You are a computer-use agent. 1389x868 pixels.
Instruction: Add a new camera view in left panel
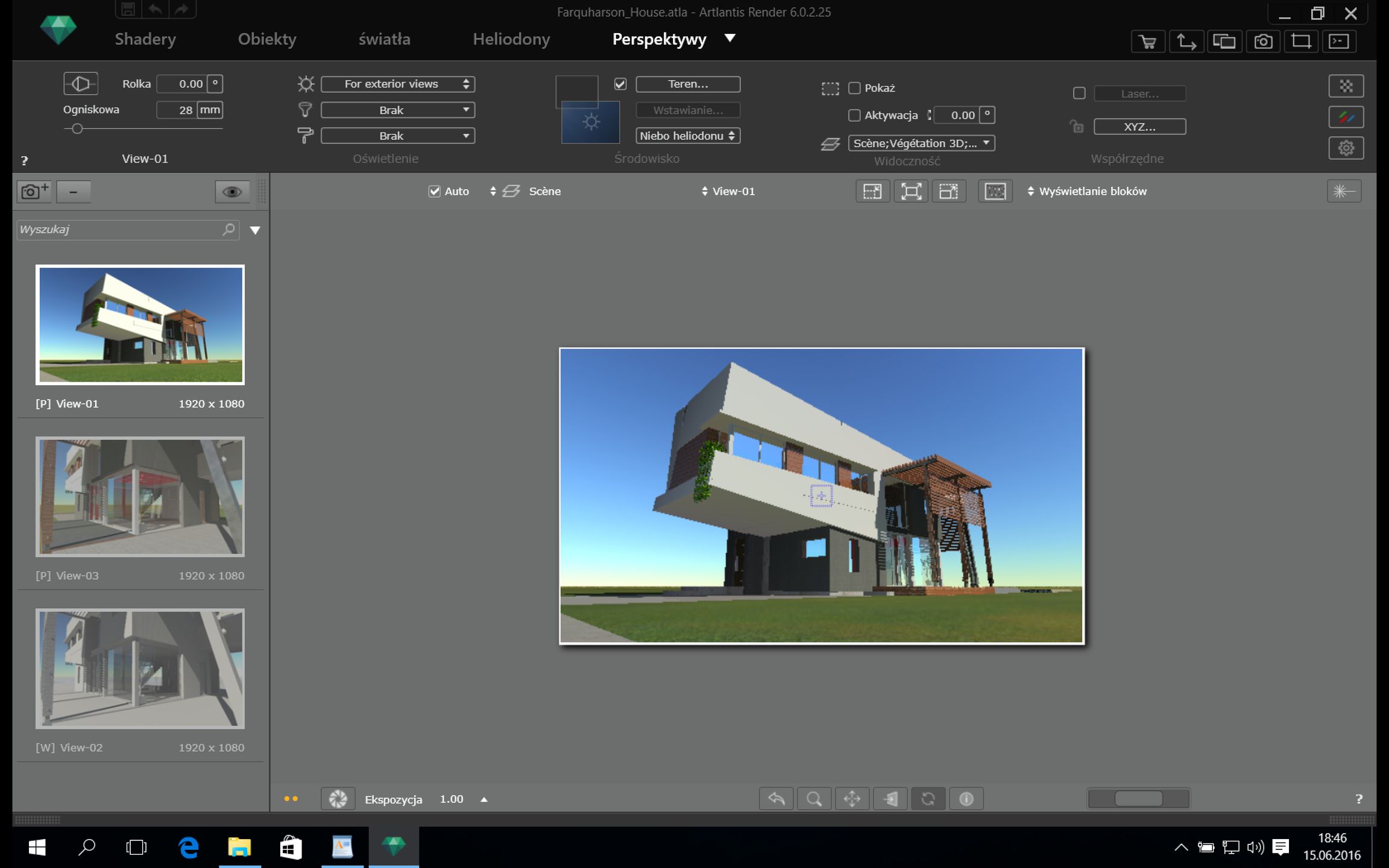(34, 190)
